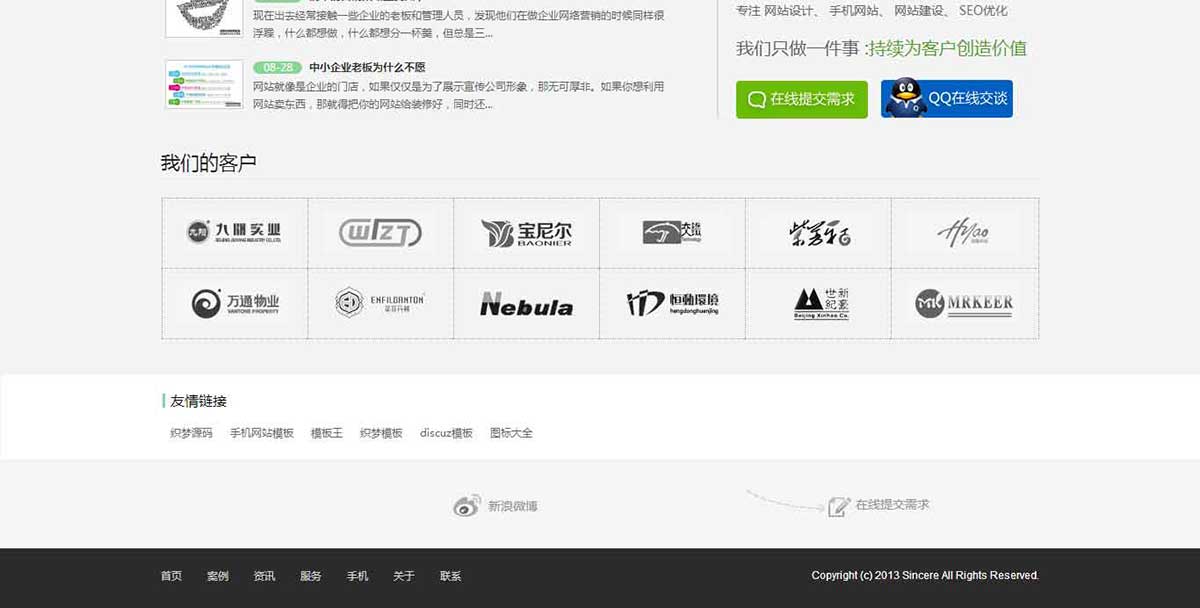Select 服务 in footer menu
The image size is (1200, 608).
311,576
